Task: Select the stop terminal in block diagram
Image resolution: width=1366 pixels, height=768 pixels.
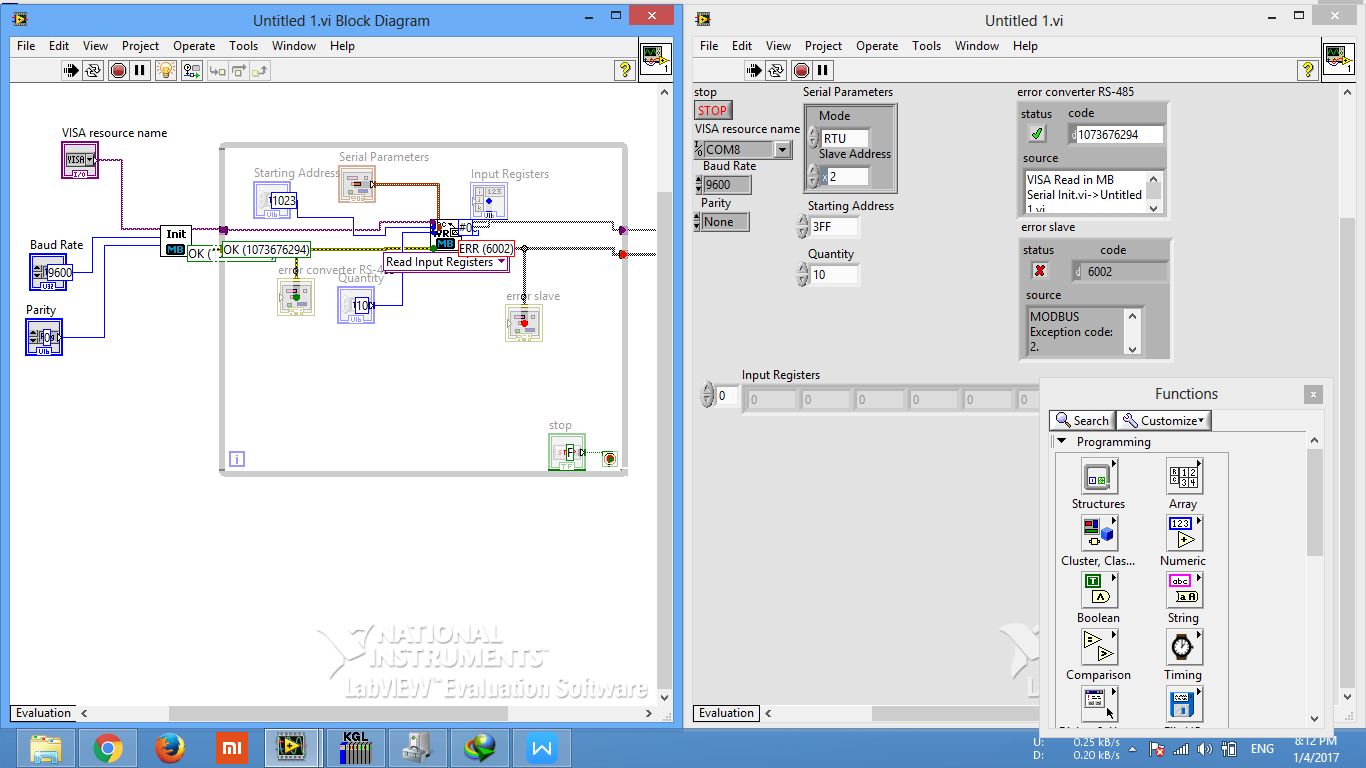Action: (x=567, y=451)
